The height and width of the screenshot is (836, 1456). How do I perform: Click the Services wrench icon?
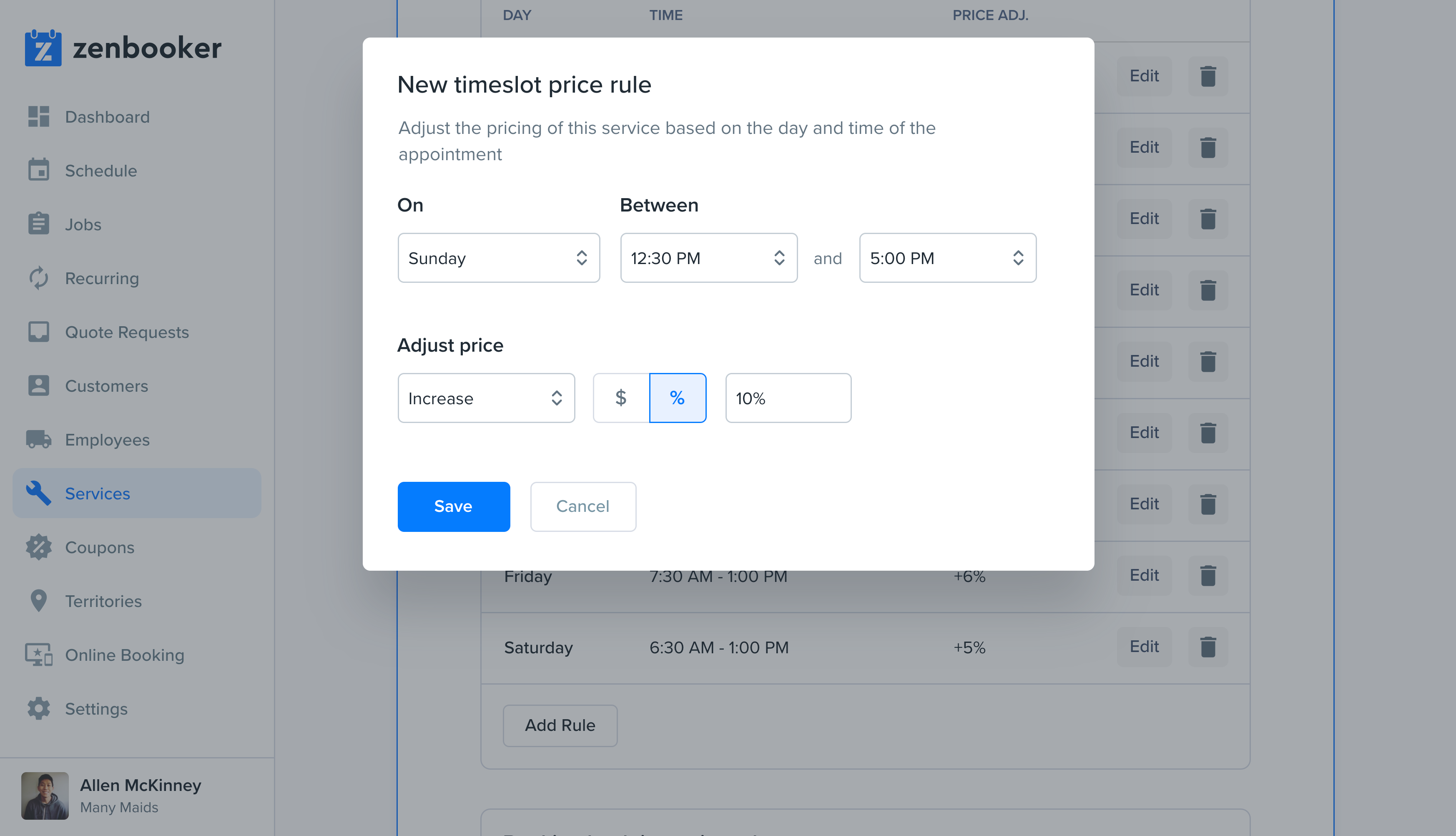[38, 493]
